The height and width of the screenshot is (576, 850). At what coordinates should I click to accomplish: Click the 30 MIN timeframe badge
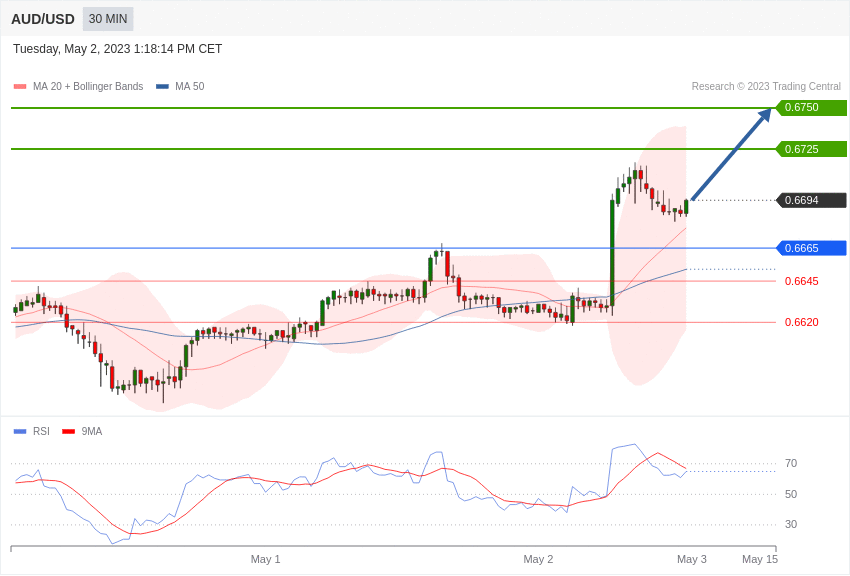click(108, 19)
